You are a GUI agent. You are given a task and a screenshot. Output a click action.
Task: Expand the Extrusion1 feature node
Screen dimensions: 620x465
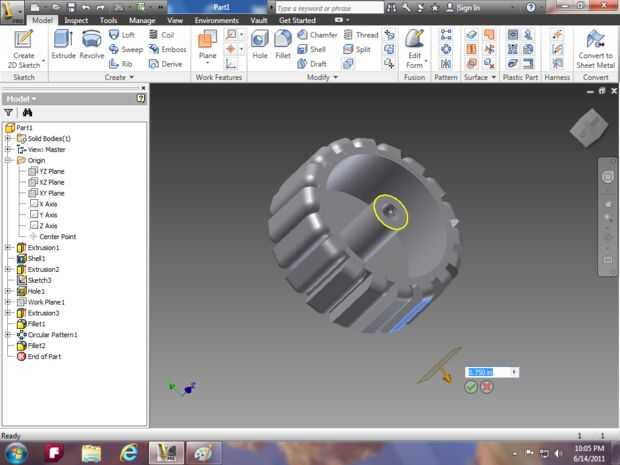(x=8, y=248)
